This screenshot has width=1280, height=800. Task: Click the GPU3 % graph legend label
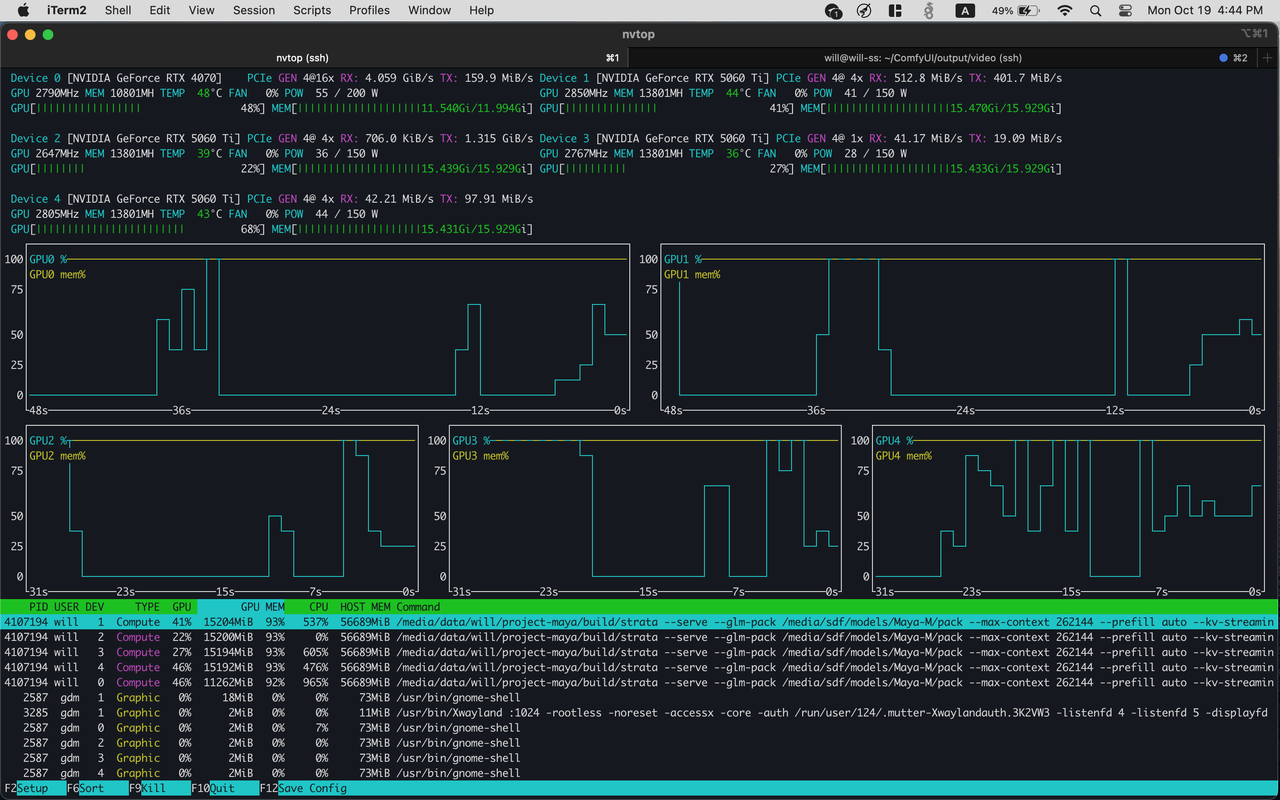pyautogui.click(x=471, y=441)
